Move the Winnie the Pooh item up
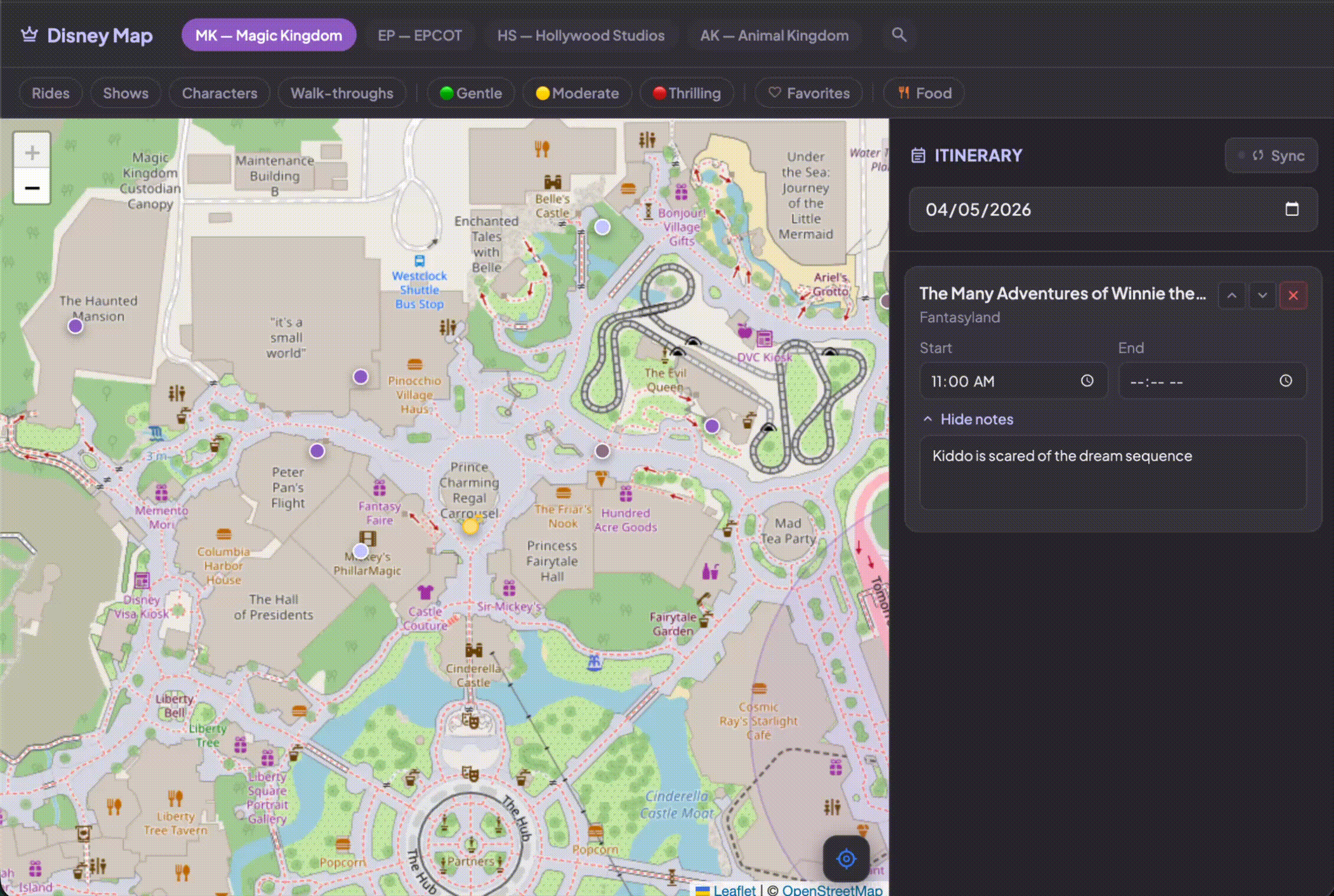The image size is (1334, 896). [1231, 295]
